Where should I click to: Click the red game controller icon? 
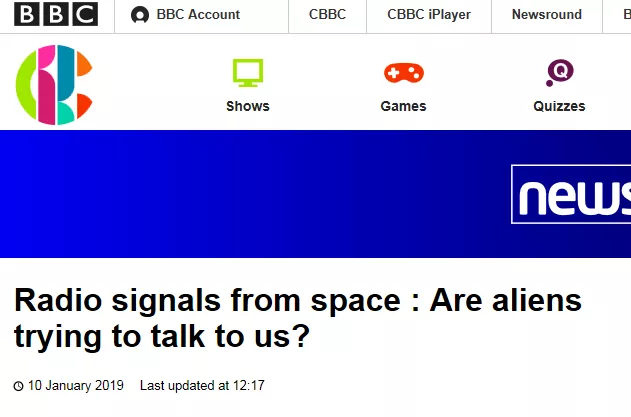403,72
